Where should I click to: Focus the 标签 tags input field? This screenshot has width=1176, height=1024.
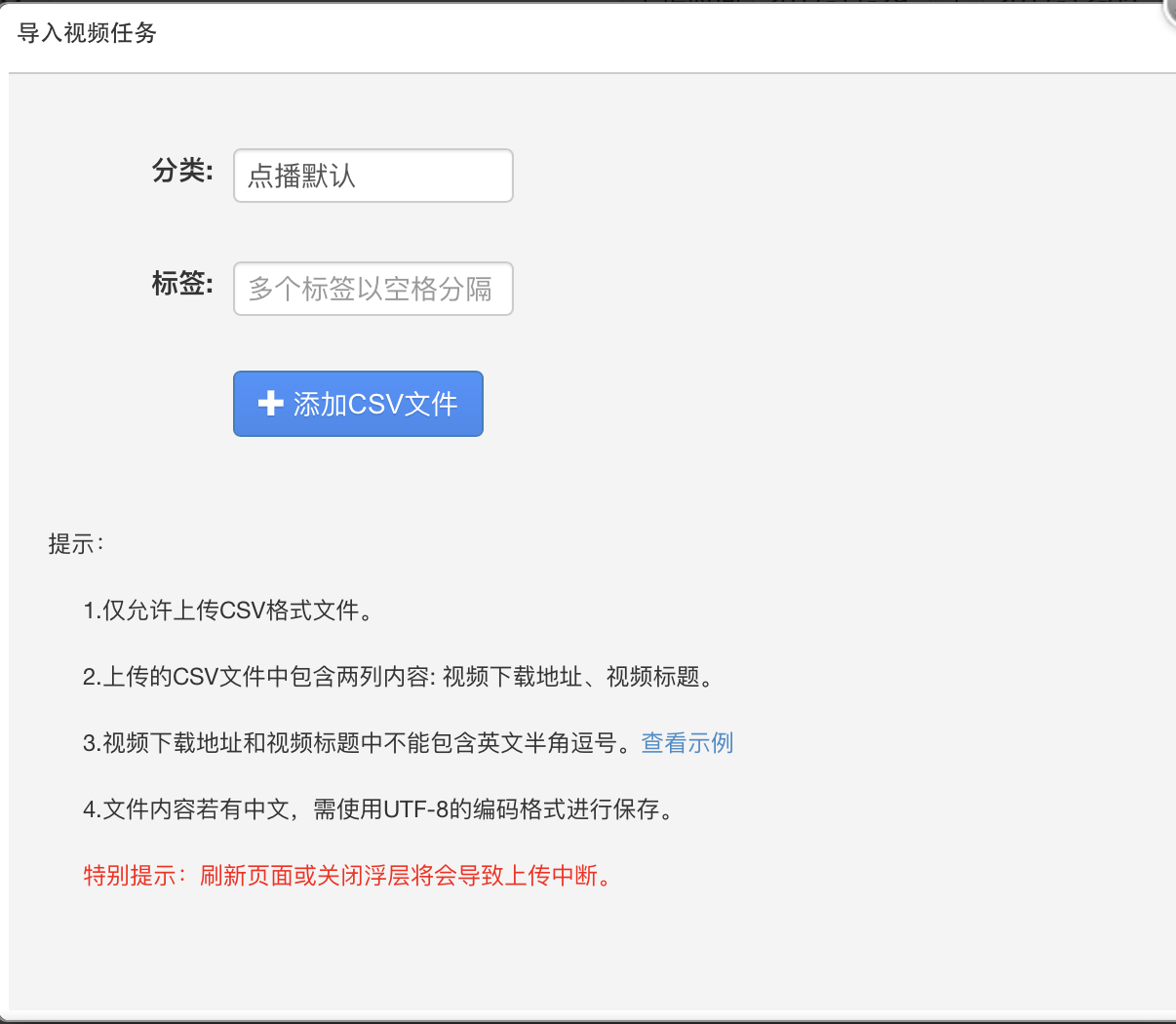pos(372,289)
